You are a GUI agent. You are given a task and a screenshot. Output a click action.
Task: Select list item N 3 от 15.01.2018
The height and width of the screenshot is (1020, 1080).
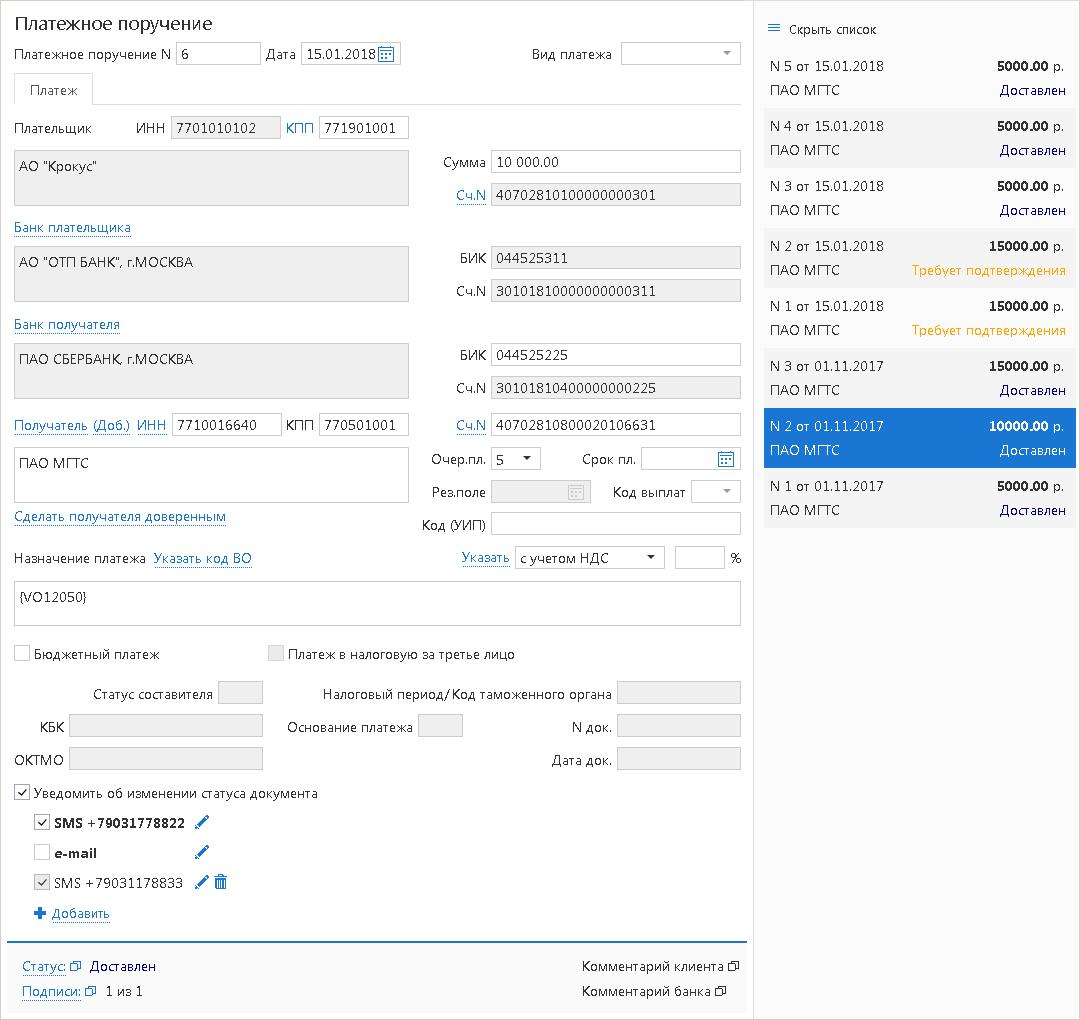[x=920, y=198]
